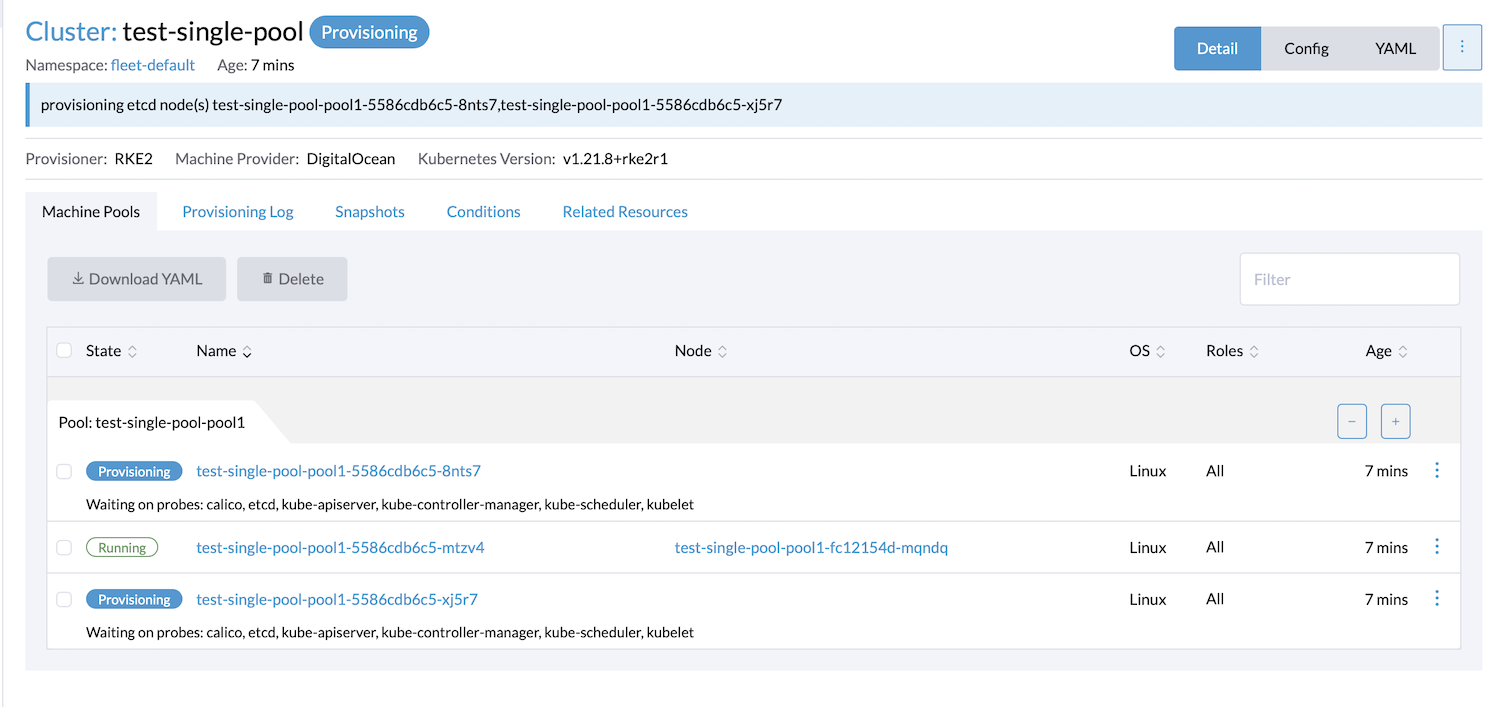Open the Provisioning Log tab
Image resolution: width=1500 pixels, height=707 pixels.
click(238, 211)
